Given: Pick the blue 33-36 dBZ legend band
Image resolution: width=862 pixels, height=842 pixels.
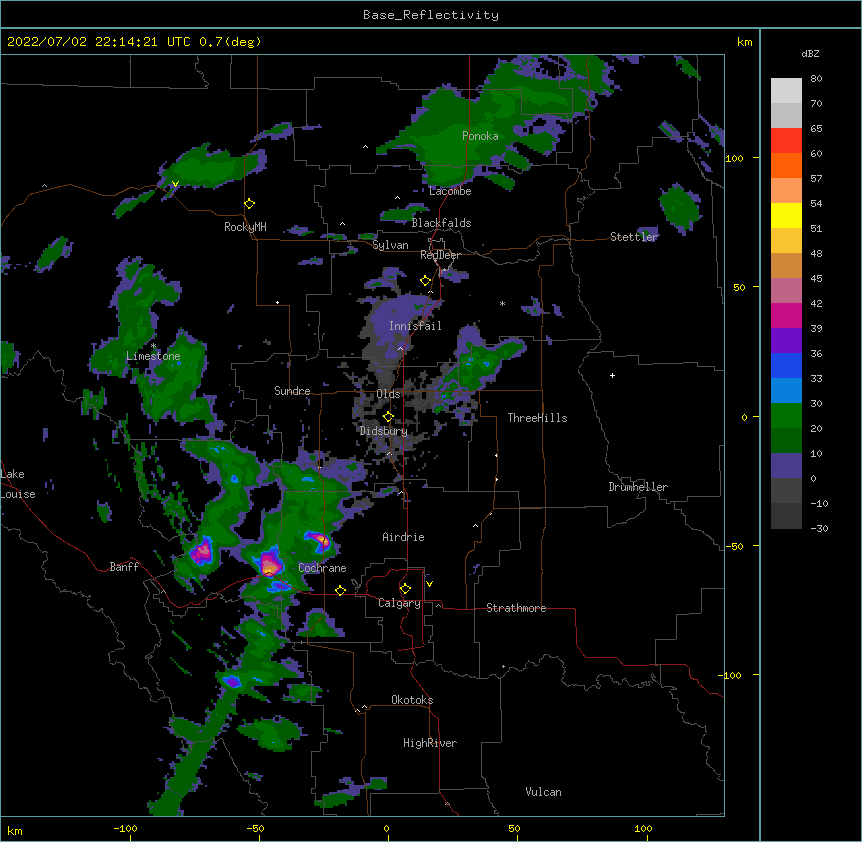Looking at the screenshot, I should 786,365.
